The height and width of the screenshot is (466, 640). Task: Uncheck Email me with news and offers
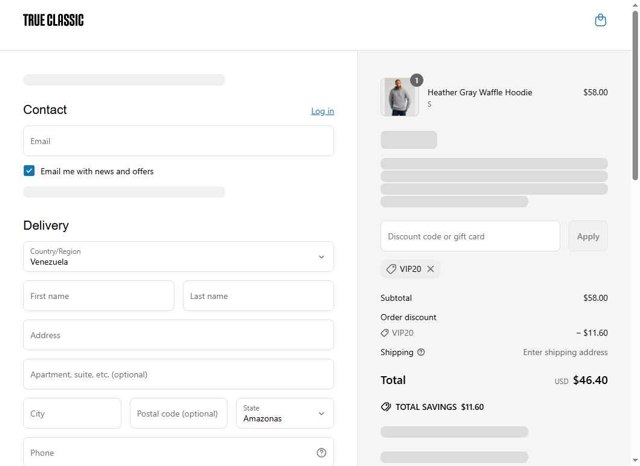pyautogui.click(x=29, y=171)
